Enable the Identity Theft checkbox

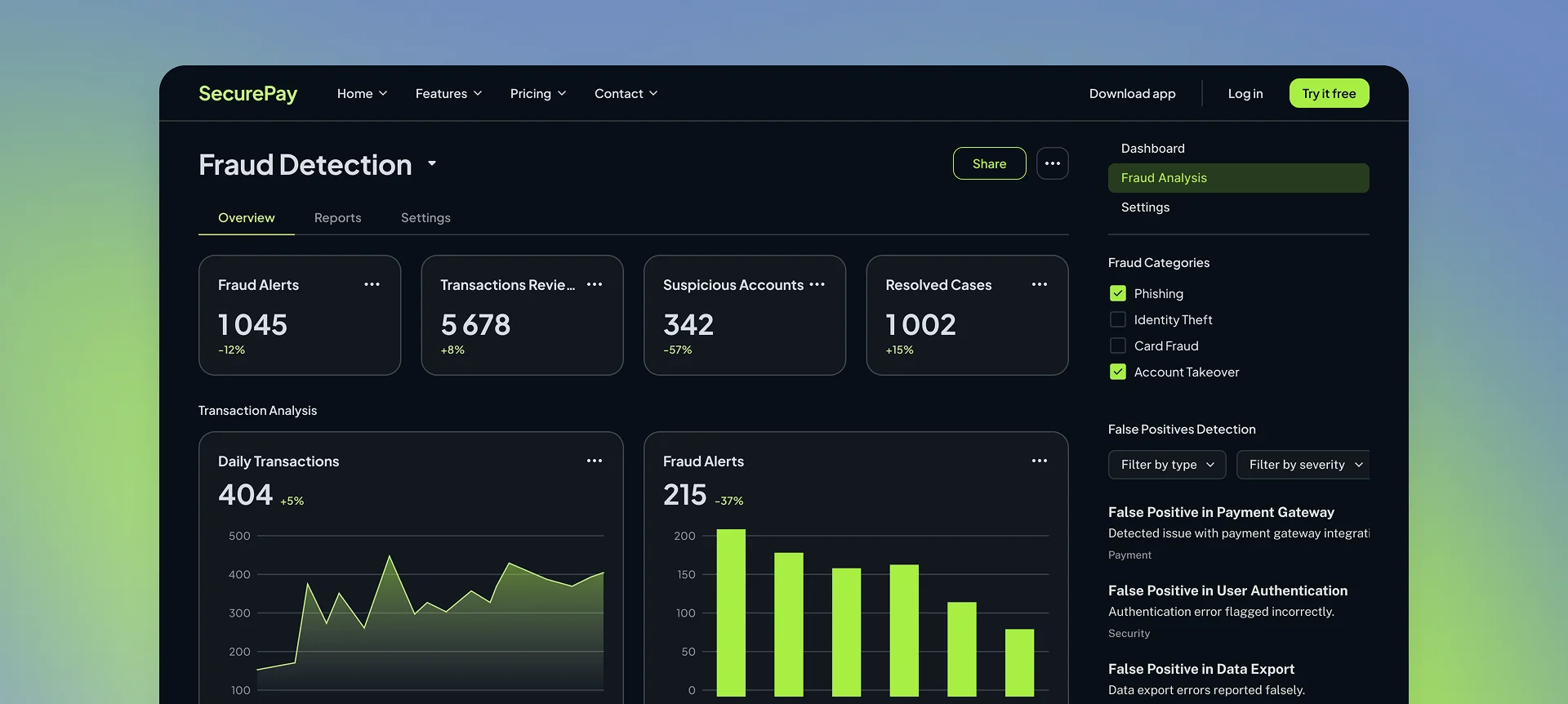pyautogui.click(x=1118, y=319)
